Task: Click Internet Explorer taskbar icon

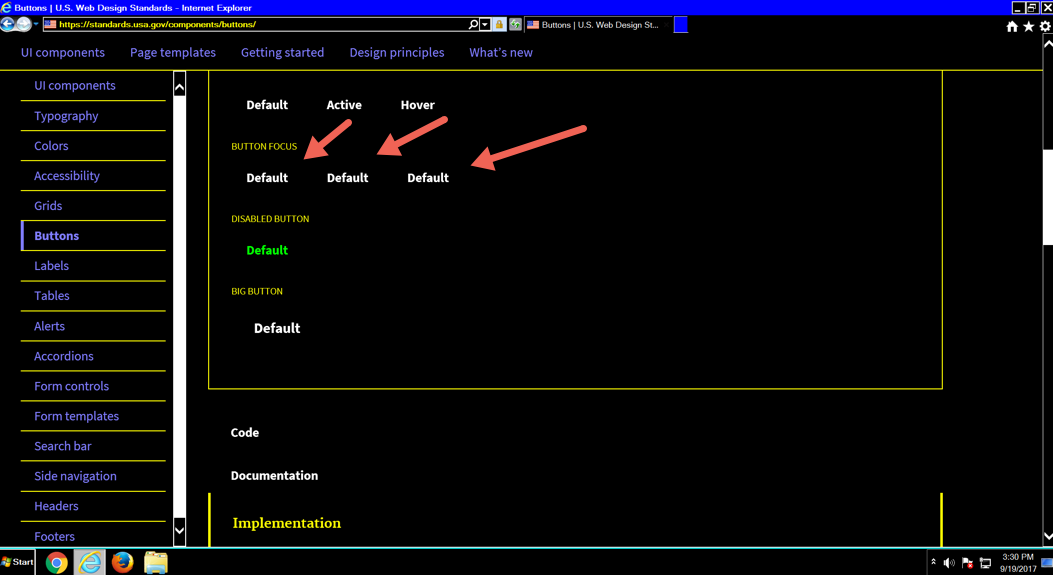Action: point(89,562)
